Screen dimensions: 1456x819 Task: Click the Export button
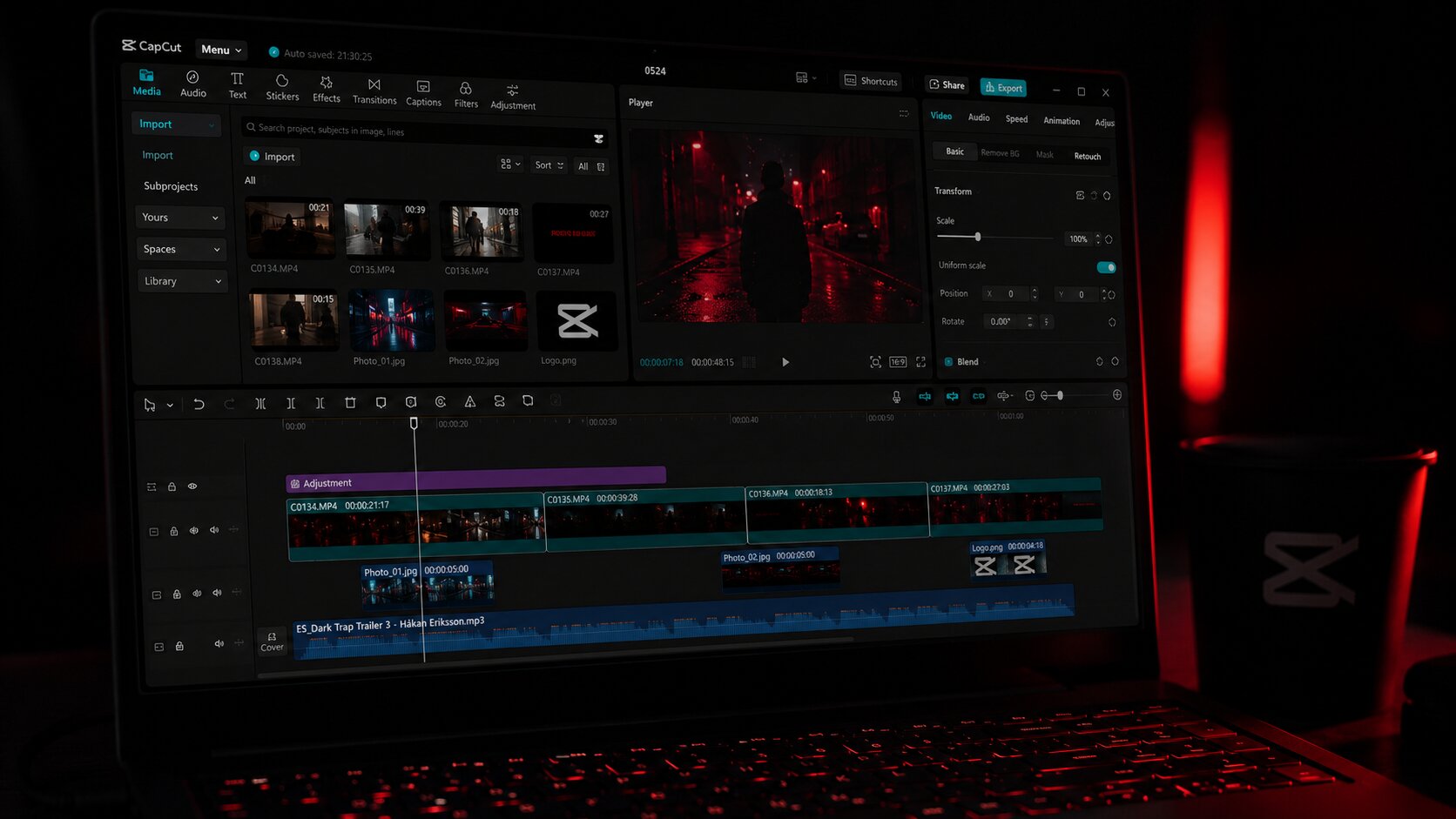point(1003,87)
